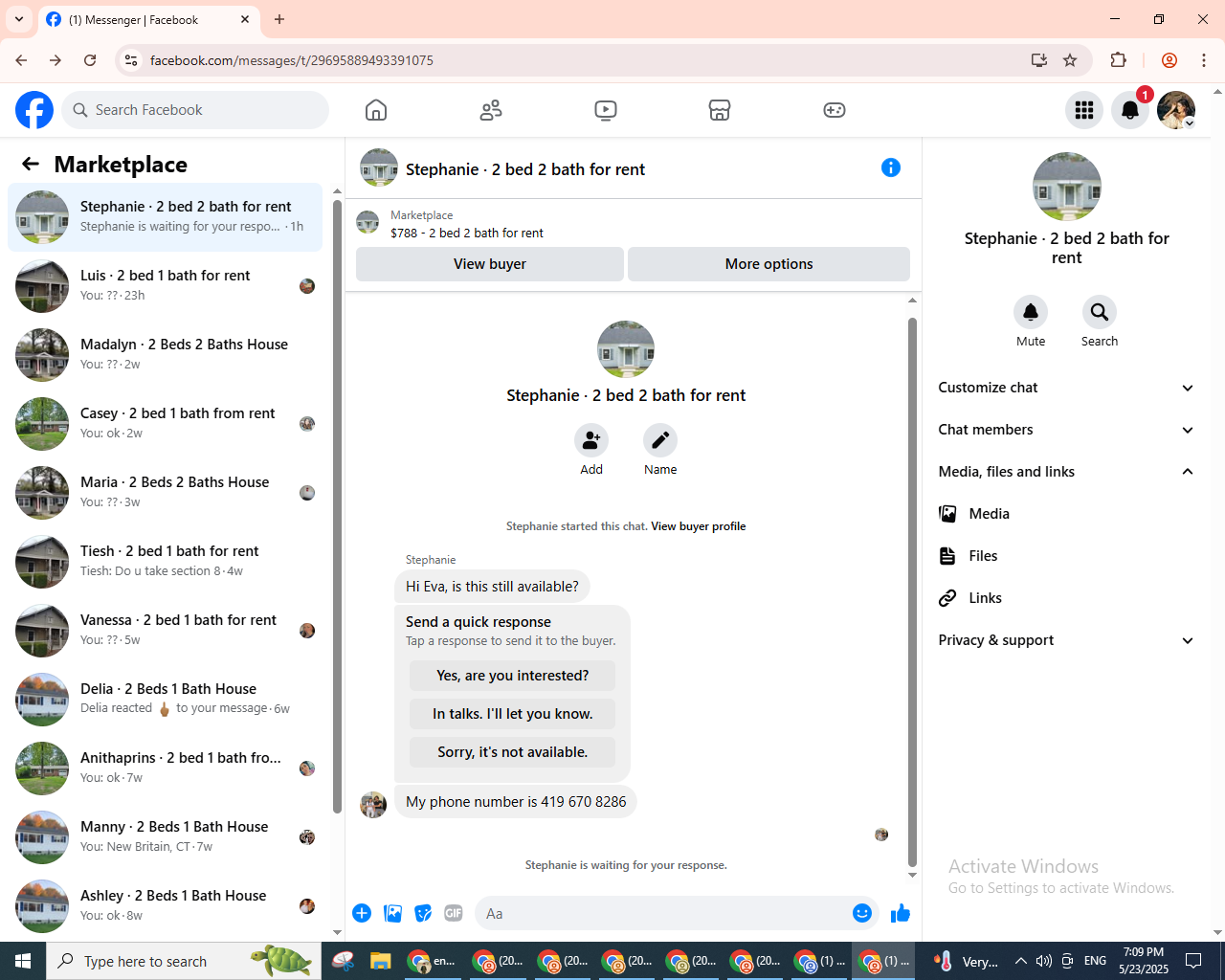Open browser extensions puzzle icon

(x=1118, y=60)
